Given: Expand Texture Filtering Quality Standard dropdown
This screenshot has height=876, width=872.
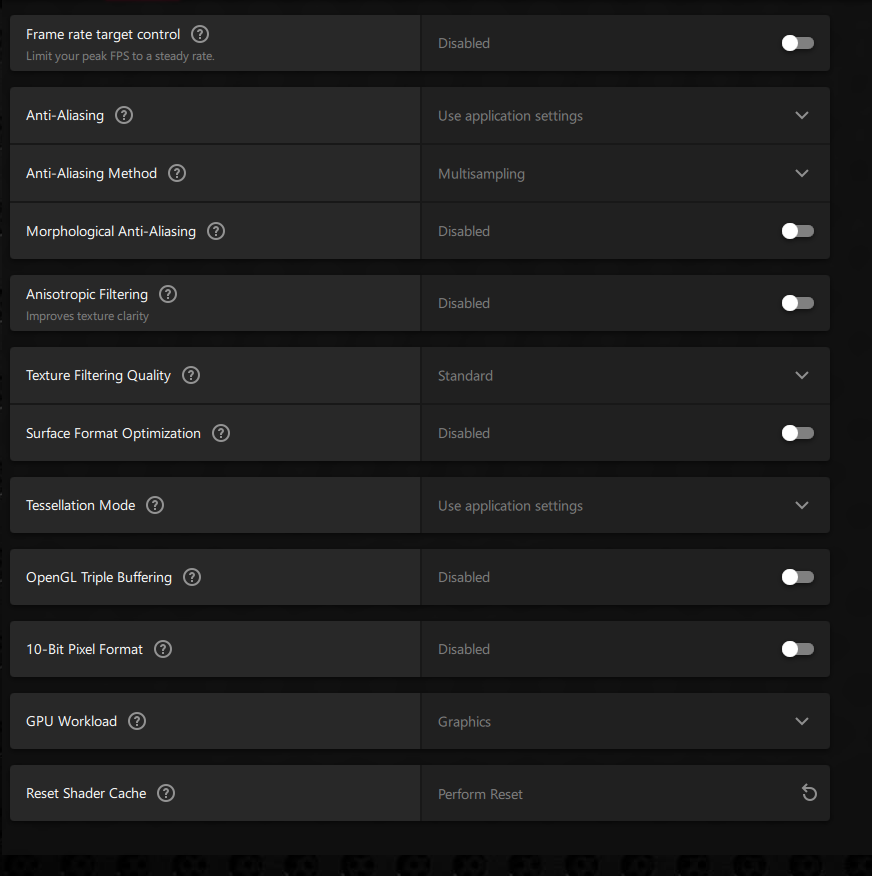Looking at the screenshot, I should 801,375.
